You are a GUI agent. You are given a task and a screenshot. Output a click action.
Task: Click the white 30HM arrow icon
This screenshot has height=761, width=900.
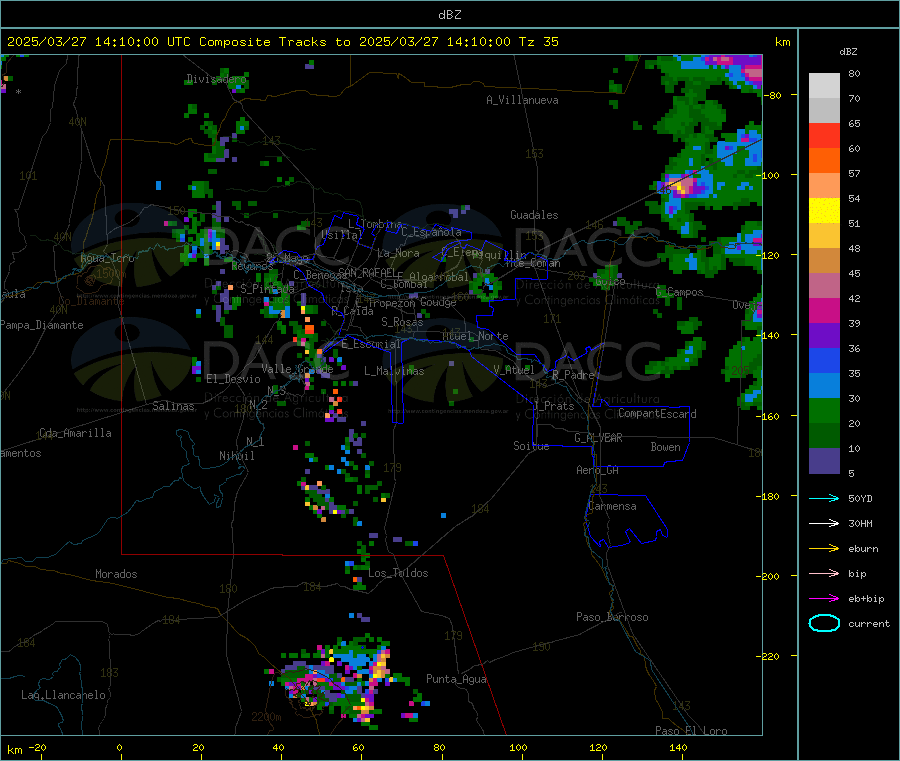click(824, 523)
